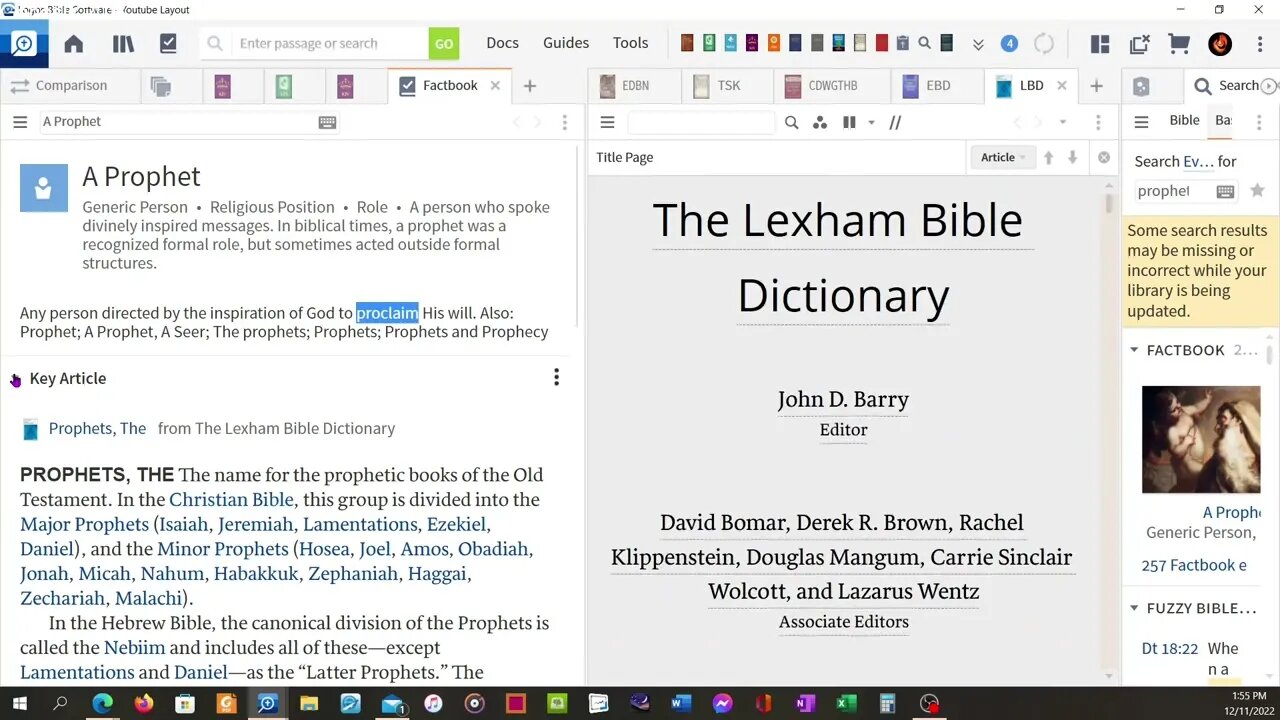Open the Factbook panel kebab menu

point(564,122)
